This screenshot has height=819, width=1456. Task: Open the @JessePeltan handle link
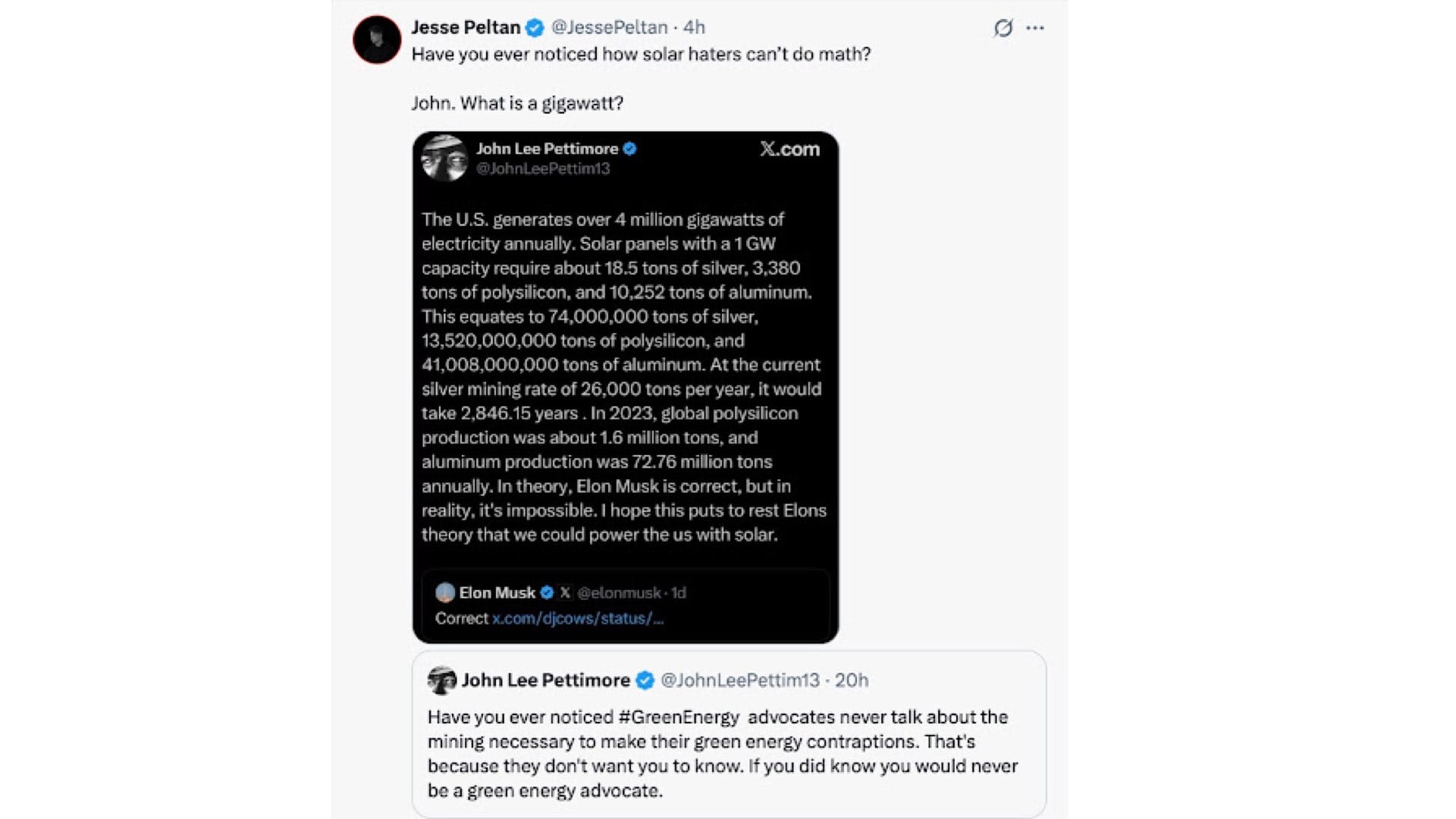(609, 27)
